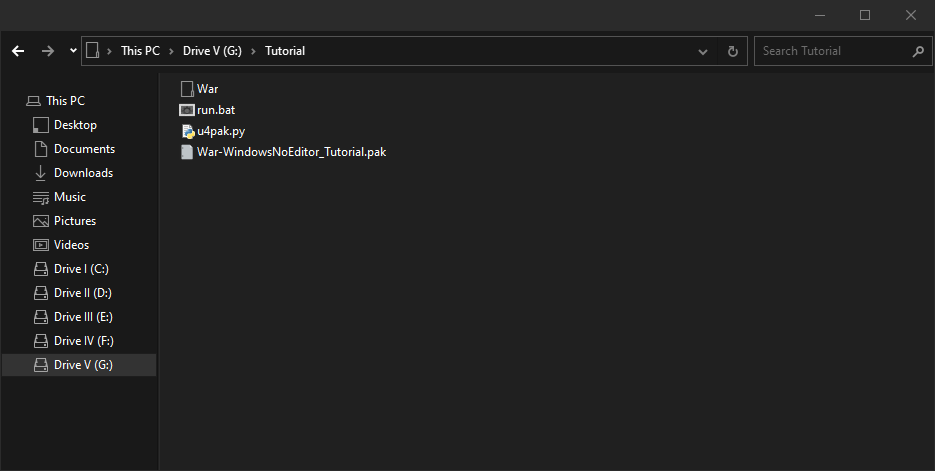Select the War folder icon

point(187,89)
